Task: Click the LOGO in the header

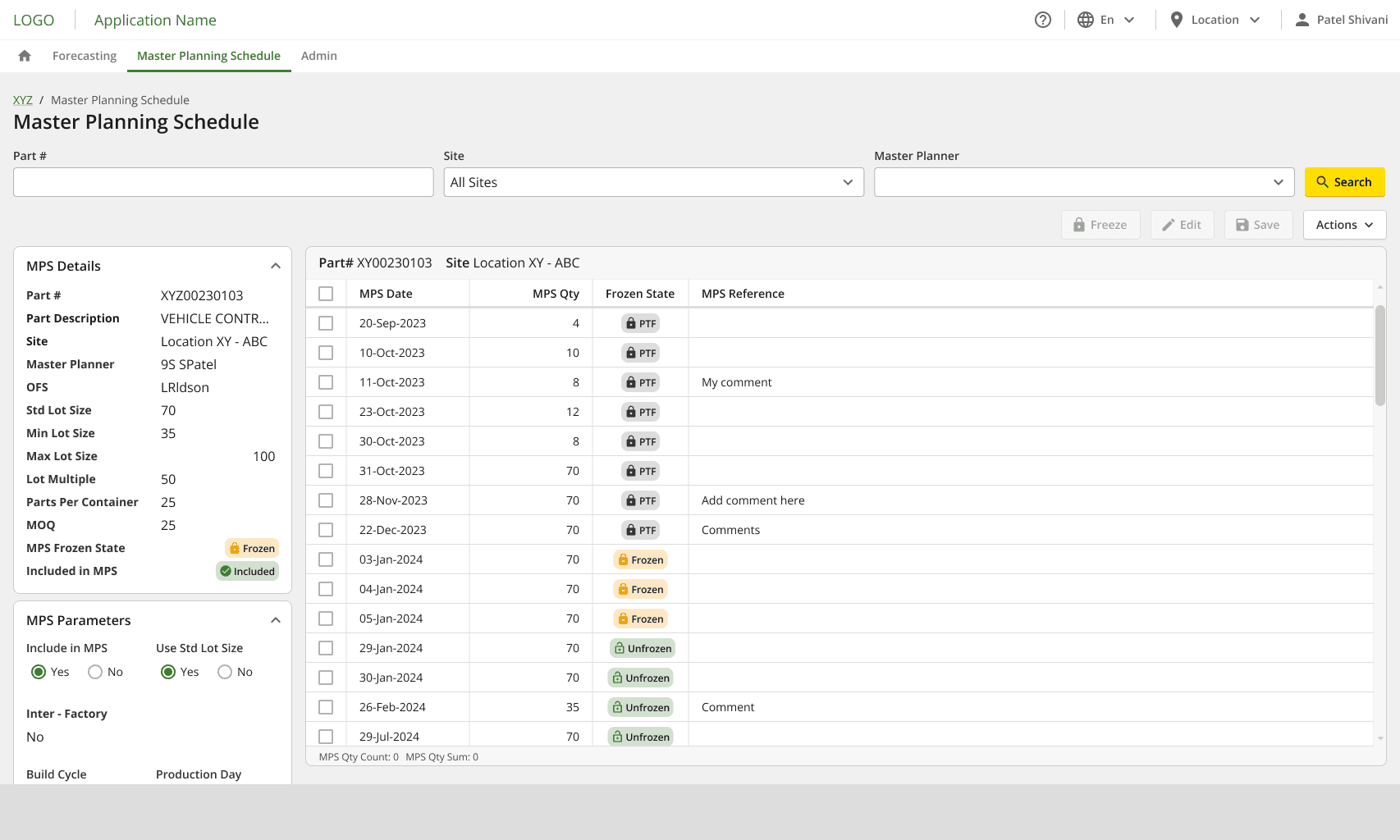Action: (x=34, y=20)
